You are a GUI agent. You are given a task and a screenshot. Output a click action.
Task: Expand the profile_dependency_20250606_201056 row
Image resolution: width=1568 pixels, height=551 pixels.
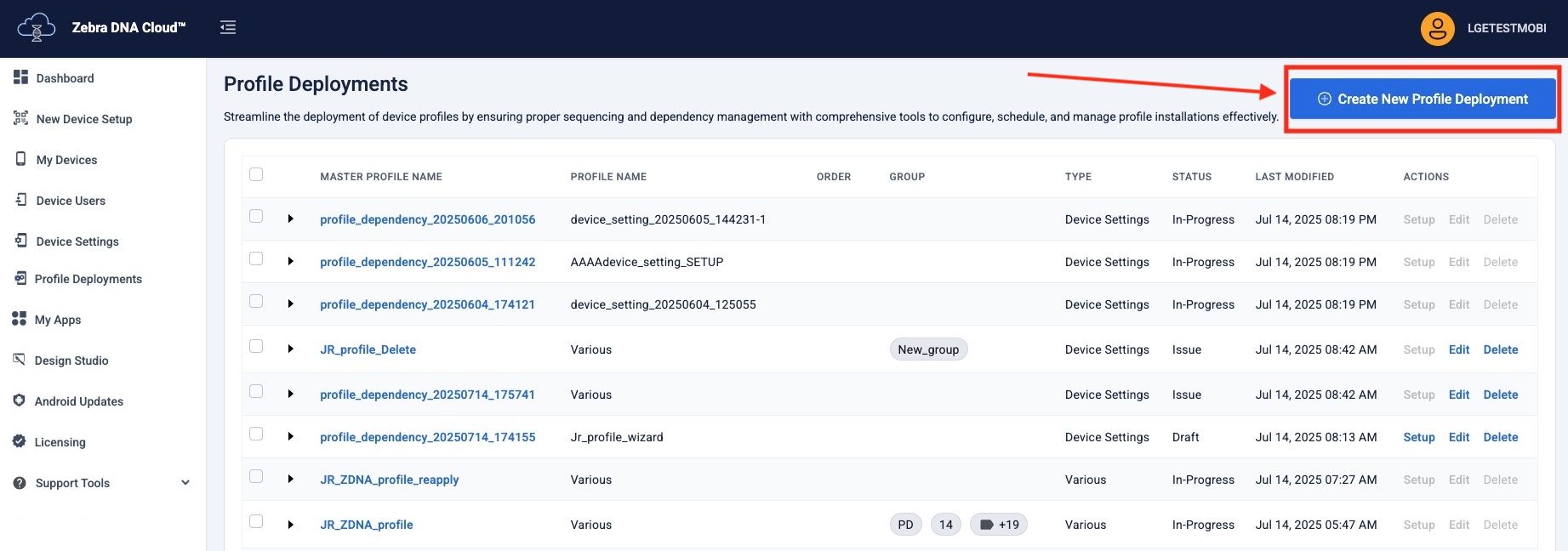(291, 219)
